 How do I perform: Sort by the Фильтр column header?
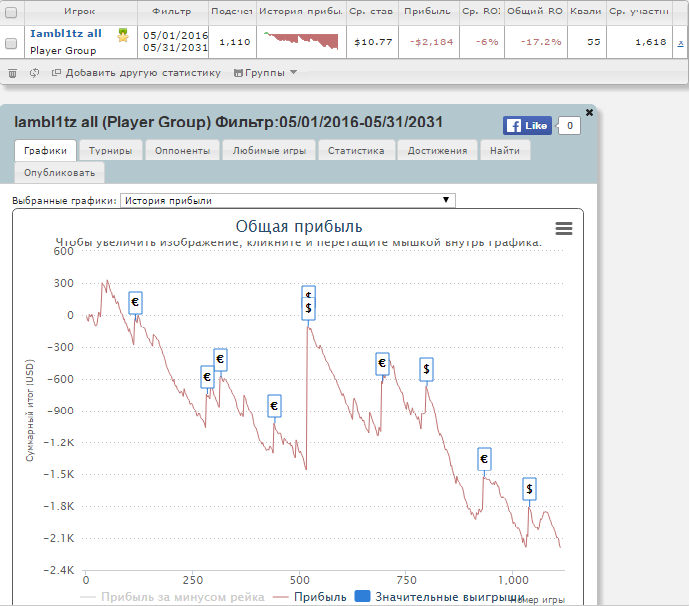(172, 12)
